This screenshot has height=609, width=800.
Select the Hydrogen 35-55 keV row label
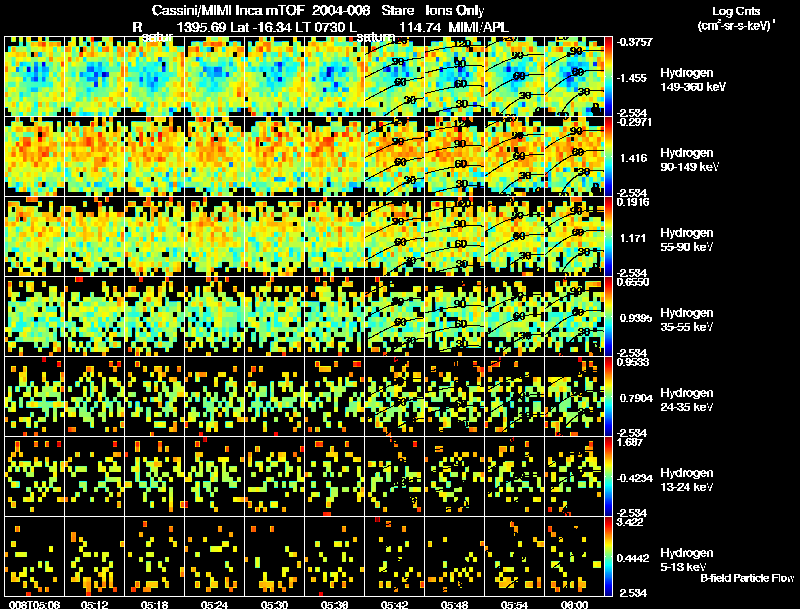tap(687, 320)
